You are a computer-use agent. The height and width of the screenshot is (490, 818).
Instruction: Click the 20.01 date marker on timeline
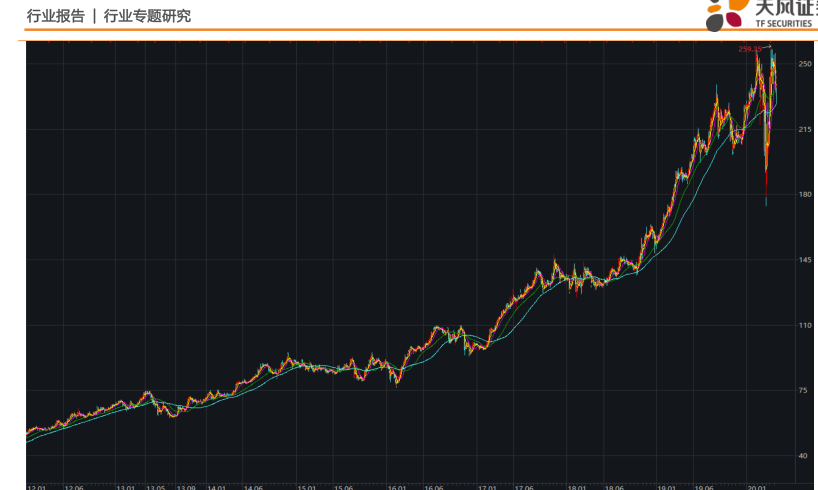pos(757,487)
